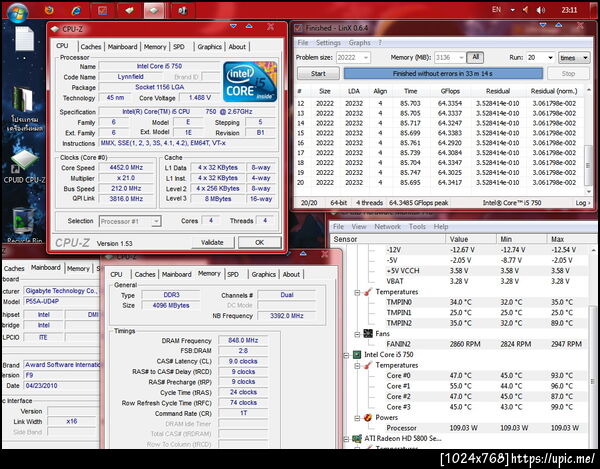Click the DRAM Frequency 848.0 MHz field

243,340
